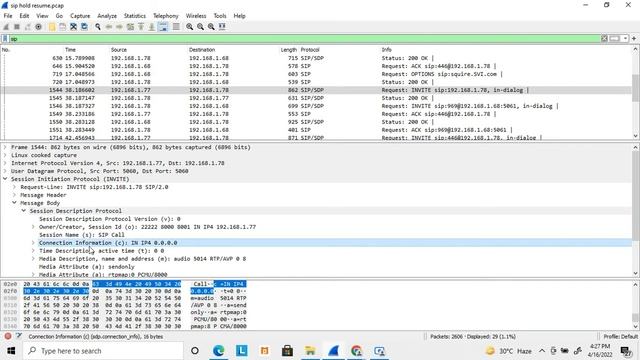This screenshot has width=640, height=360.
Task: Restart the current capture
Action: (x=27, y=27)
